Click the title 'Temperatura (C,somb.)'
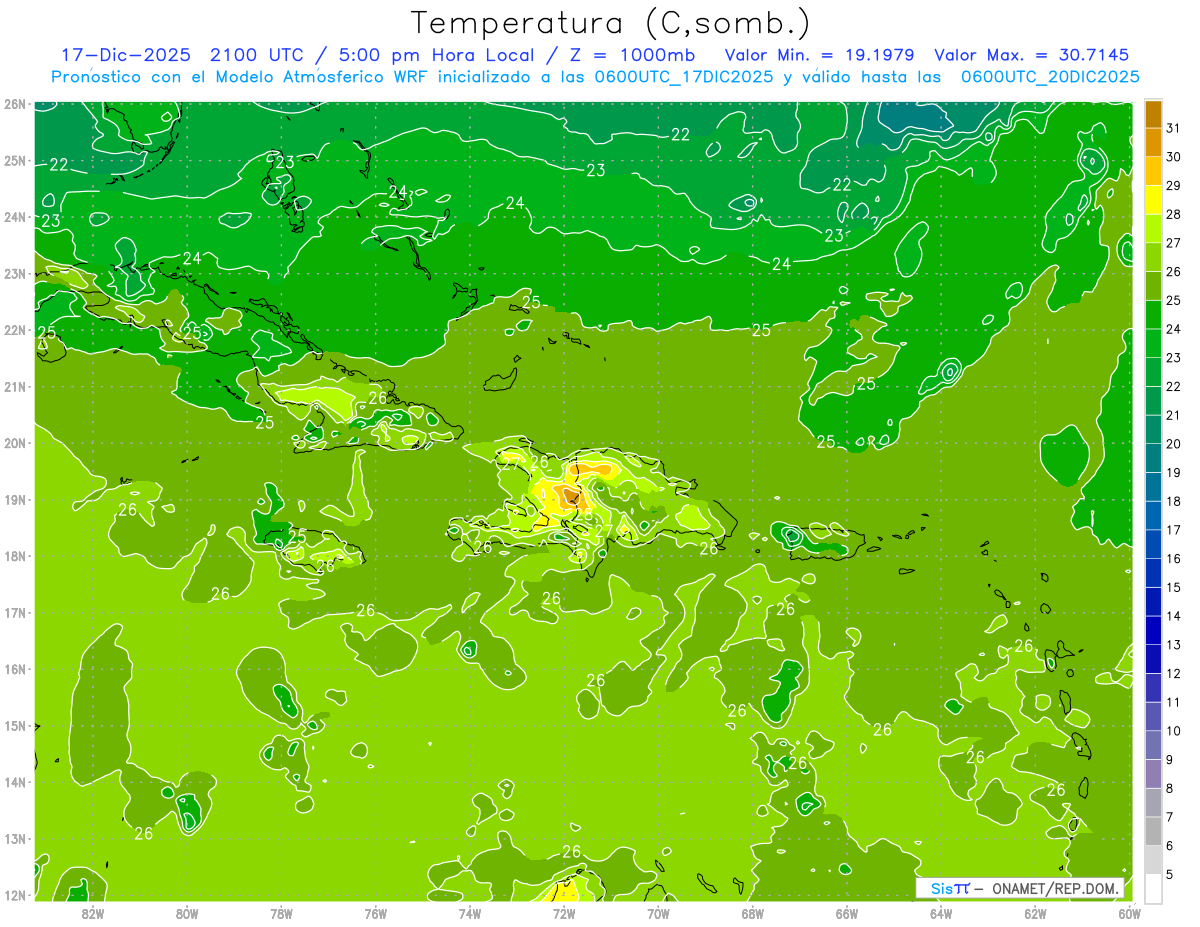Viewport: 1200px width, 927px height. tap(611, 24)
